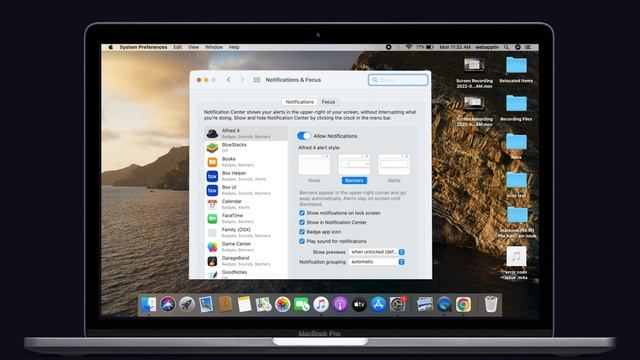Click the screen recording status icon
The height and width of the screenshot is (360, 640).
389,47
